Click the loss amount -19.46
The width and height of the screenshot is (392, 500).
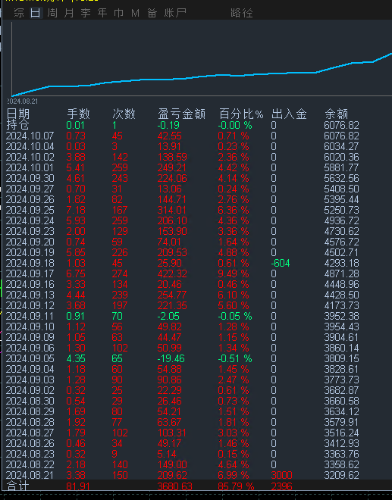pyautogui.click(x=171, y=359)
